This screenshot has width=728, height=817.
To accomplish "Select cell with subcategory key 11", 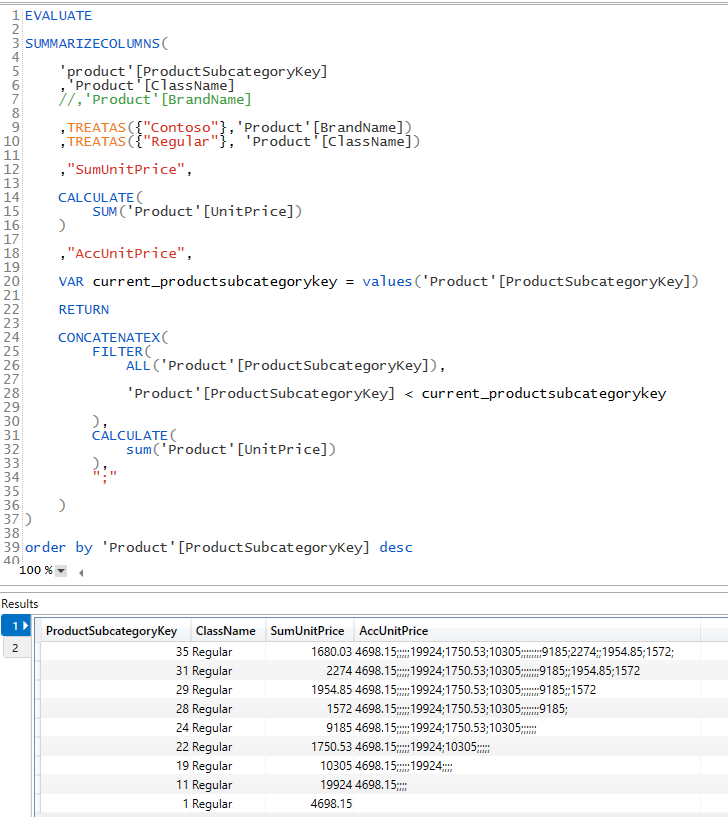I will click(x=116, y=785).
